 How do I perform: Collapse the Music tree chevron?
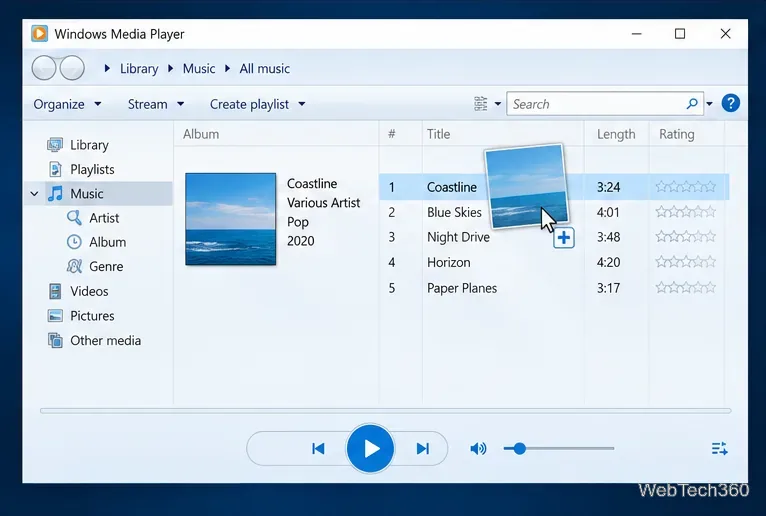[34, 194]
